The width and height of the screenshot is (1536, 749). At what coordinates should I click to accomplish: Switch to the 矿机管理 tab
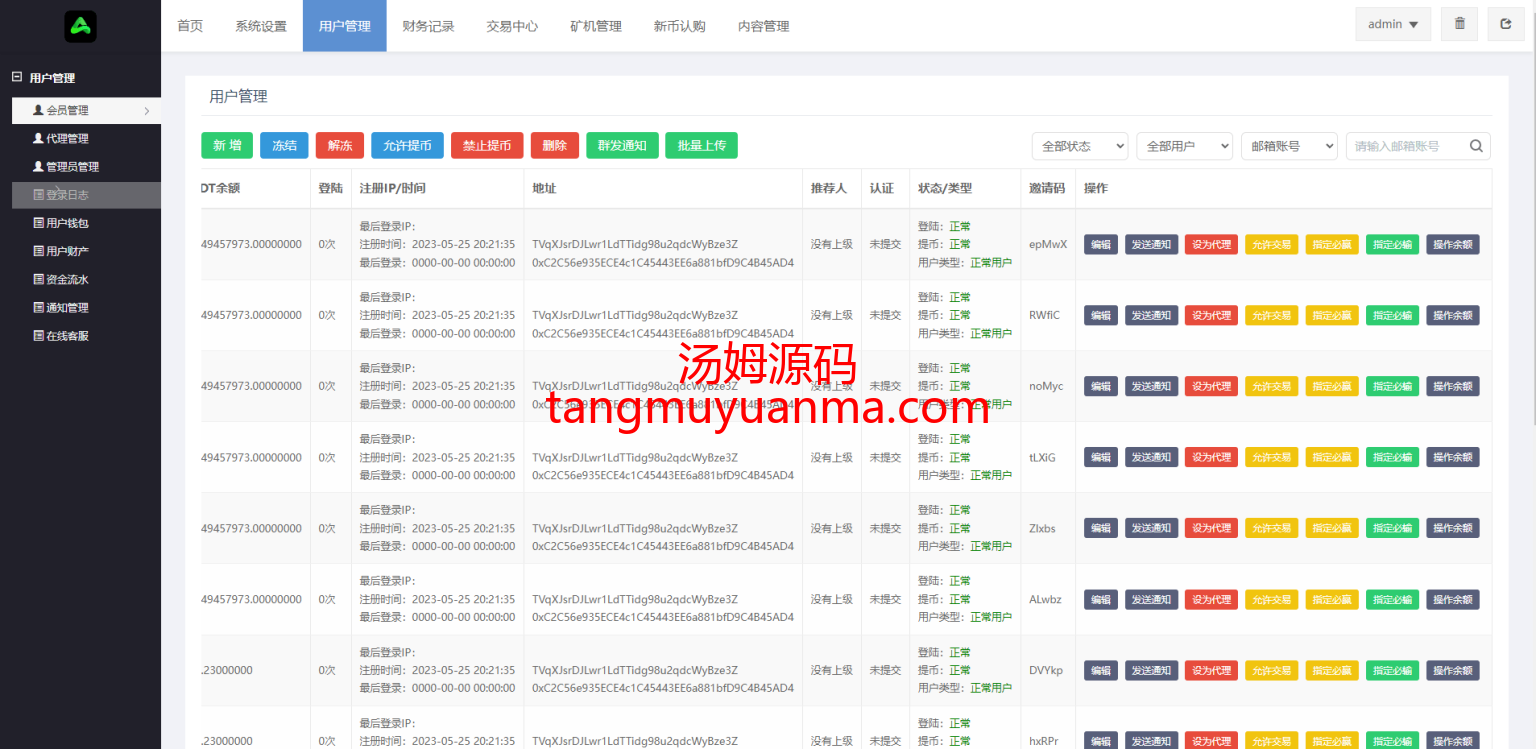point(595,26)
